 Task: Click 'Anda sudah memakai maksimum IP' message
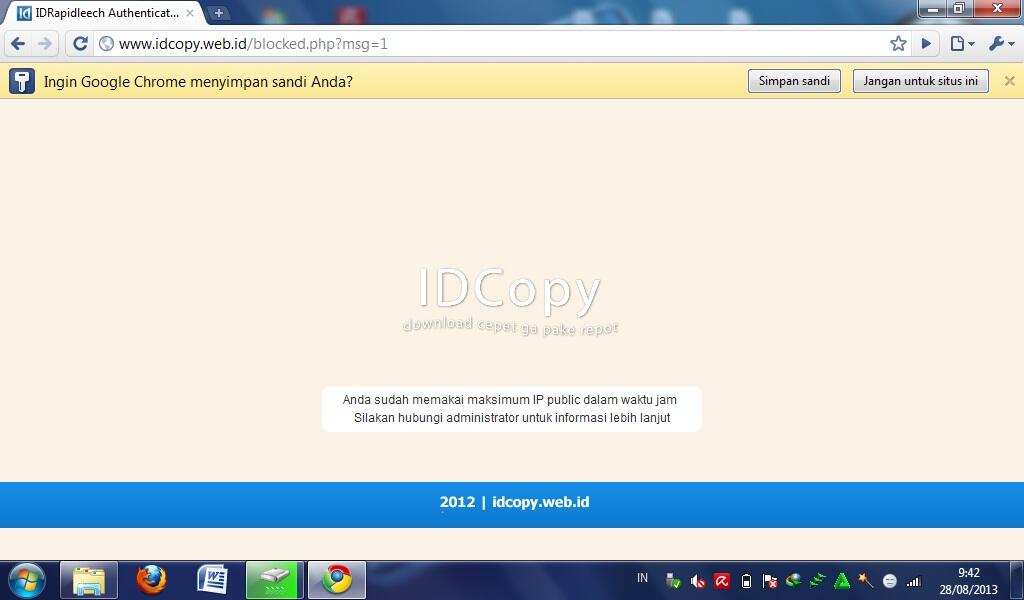point(509,400)
